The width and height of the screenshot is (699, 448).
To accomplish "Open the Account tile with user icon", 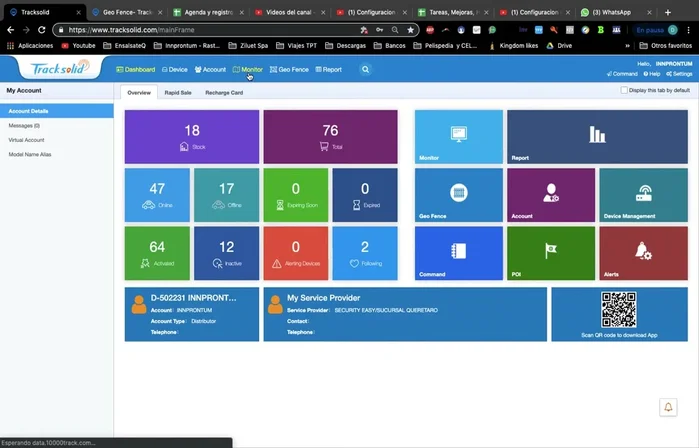I will tap(550, 194).
